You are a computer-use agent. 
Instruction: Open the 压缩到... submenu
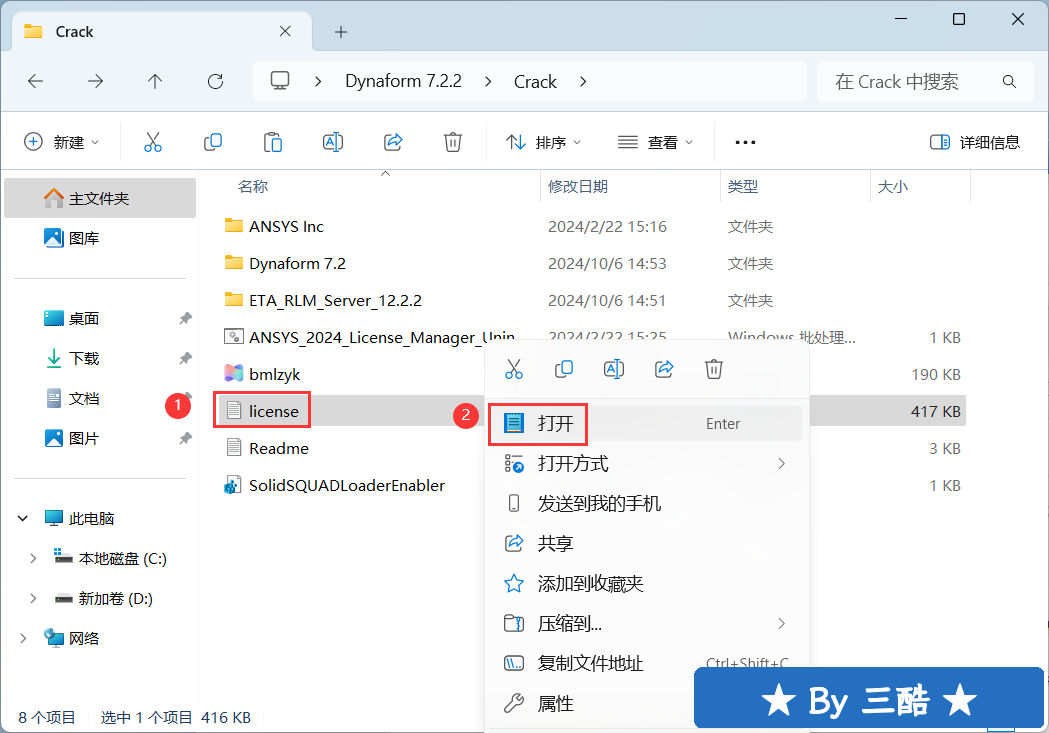click(646, 624)
